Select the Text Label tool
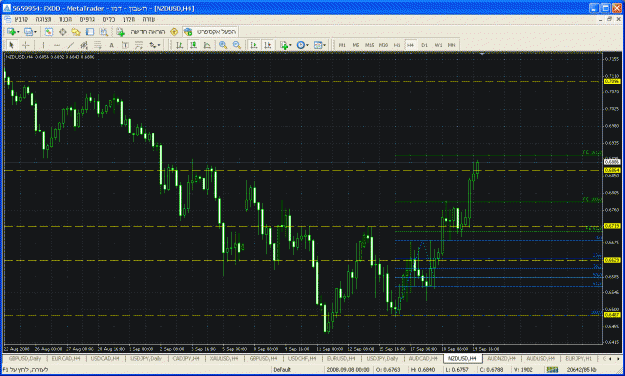 coord(125,45)
